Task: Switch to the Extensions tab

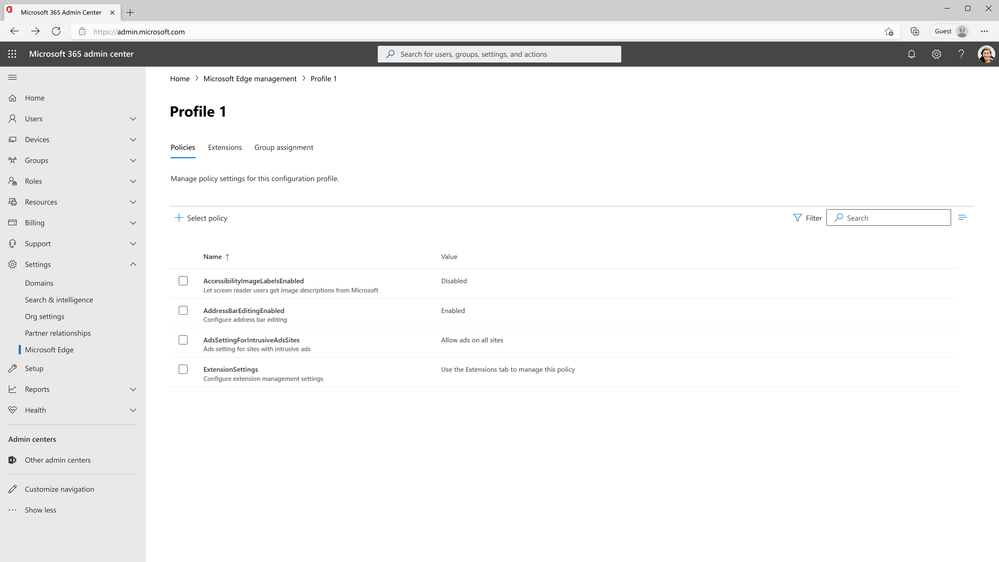Action: 225,147
